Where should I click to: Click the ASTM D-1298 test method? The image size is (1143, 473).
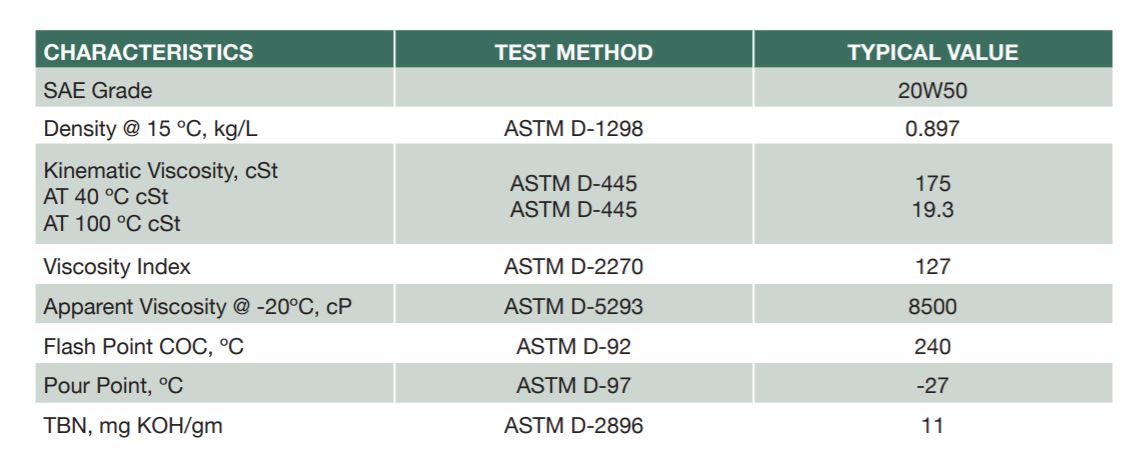click(x=574, y=129)
